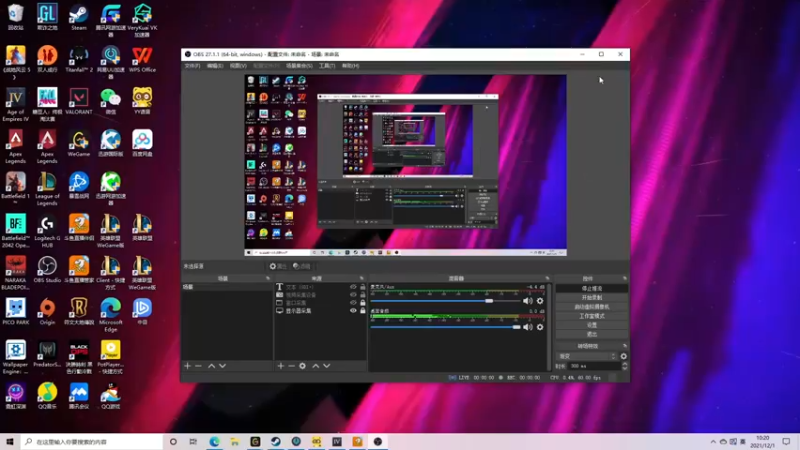
Task: Open the 场景集合(S) menu
Action: pos(299,66)
